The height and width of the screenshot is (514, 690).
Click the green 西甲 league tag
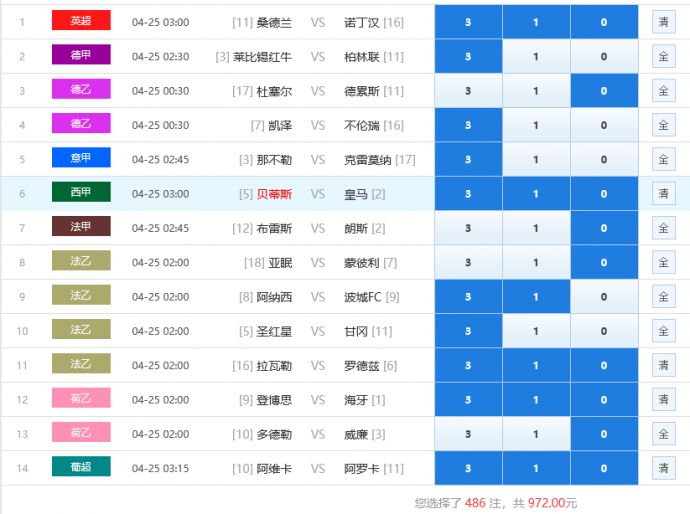pyautogui.click(x=81, y=192)
